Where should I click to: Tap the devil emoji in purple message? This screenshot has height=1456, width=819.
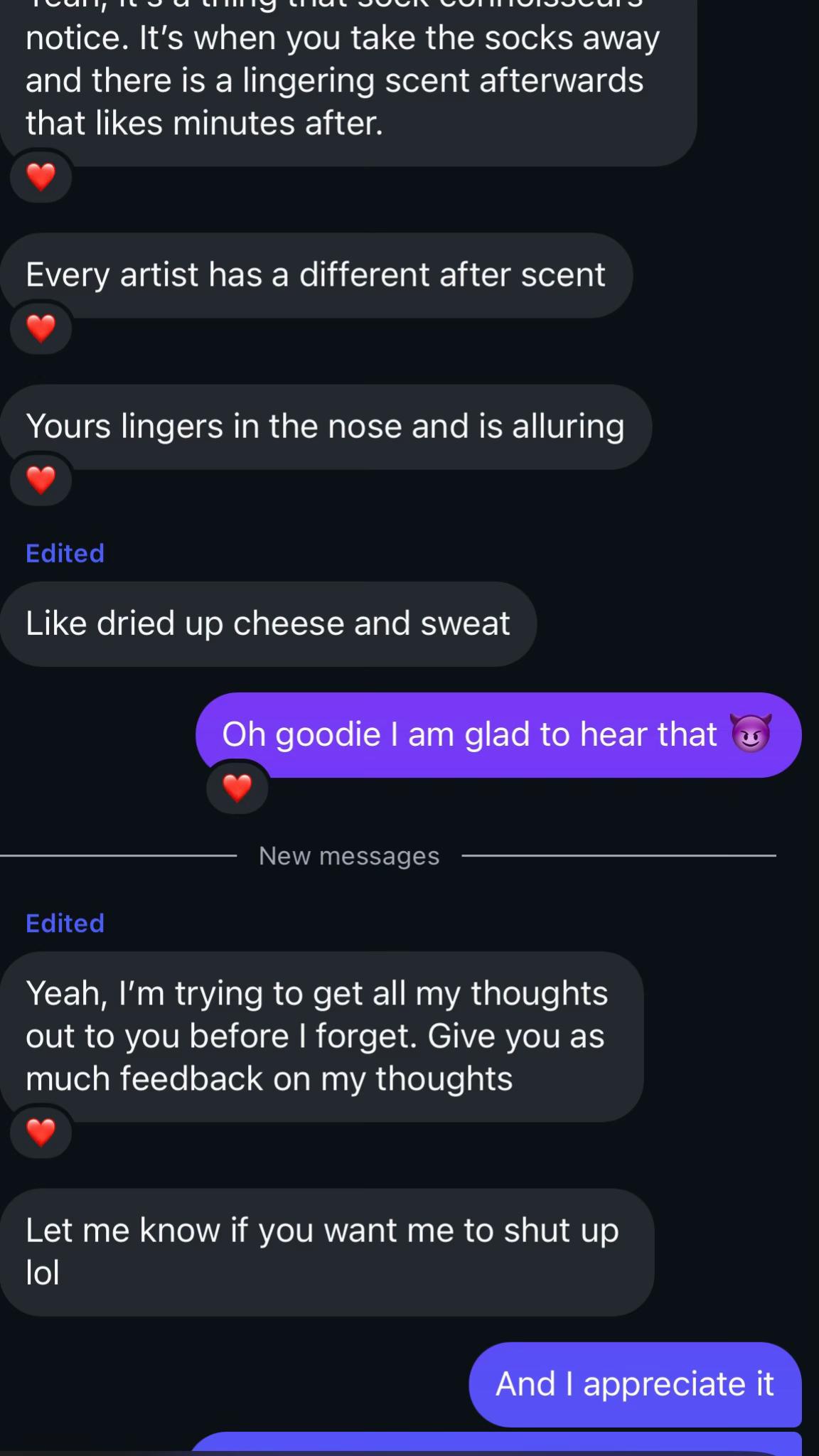point(751,734)
